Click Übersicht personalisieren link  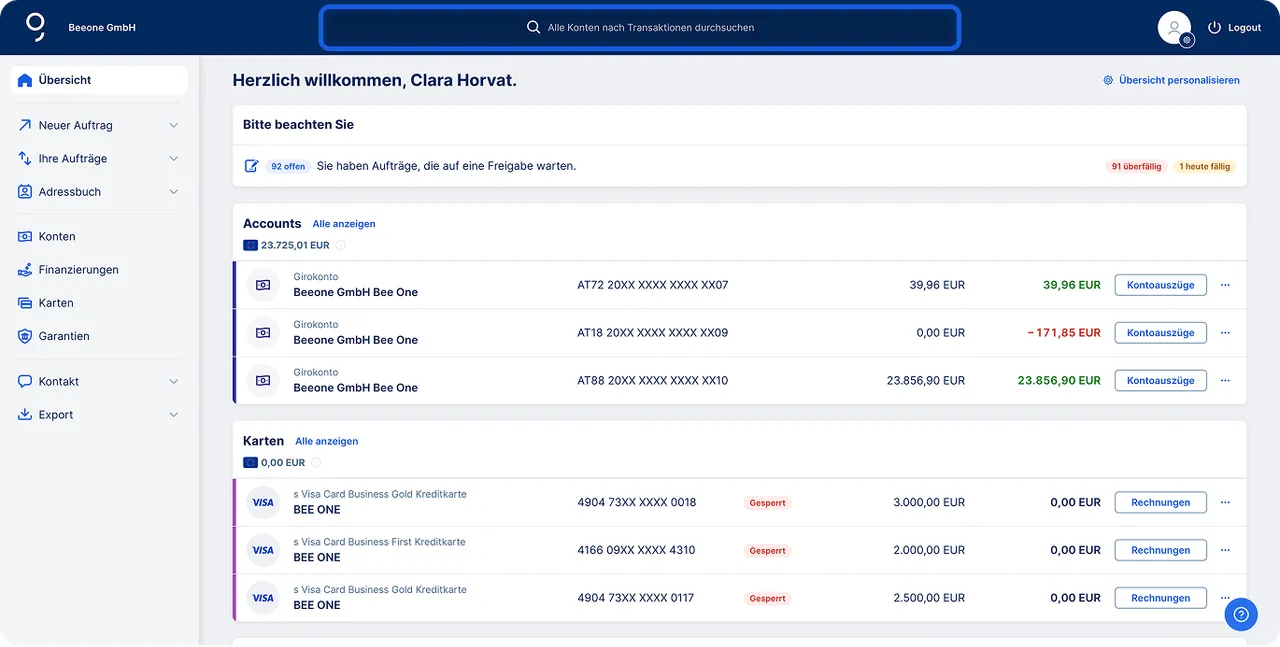pyautogui.click(x=1179, y=80)
